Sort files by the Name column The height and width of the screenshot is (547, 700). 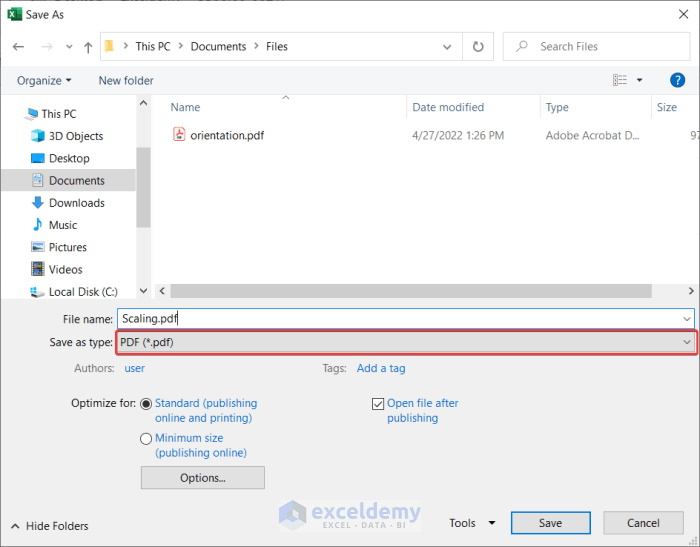coord(185,107)
